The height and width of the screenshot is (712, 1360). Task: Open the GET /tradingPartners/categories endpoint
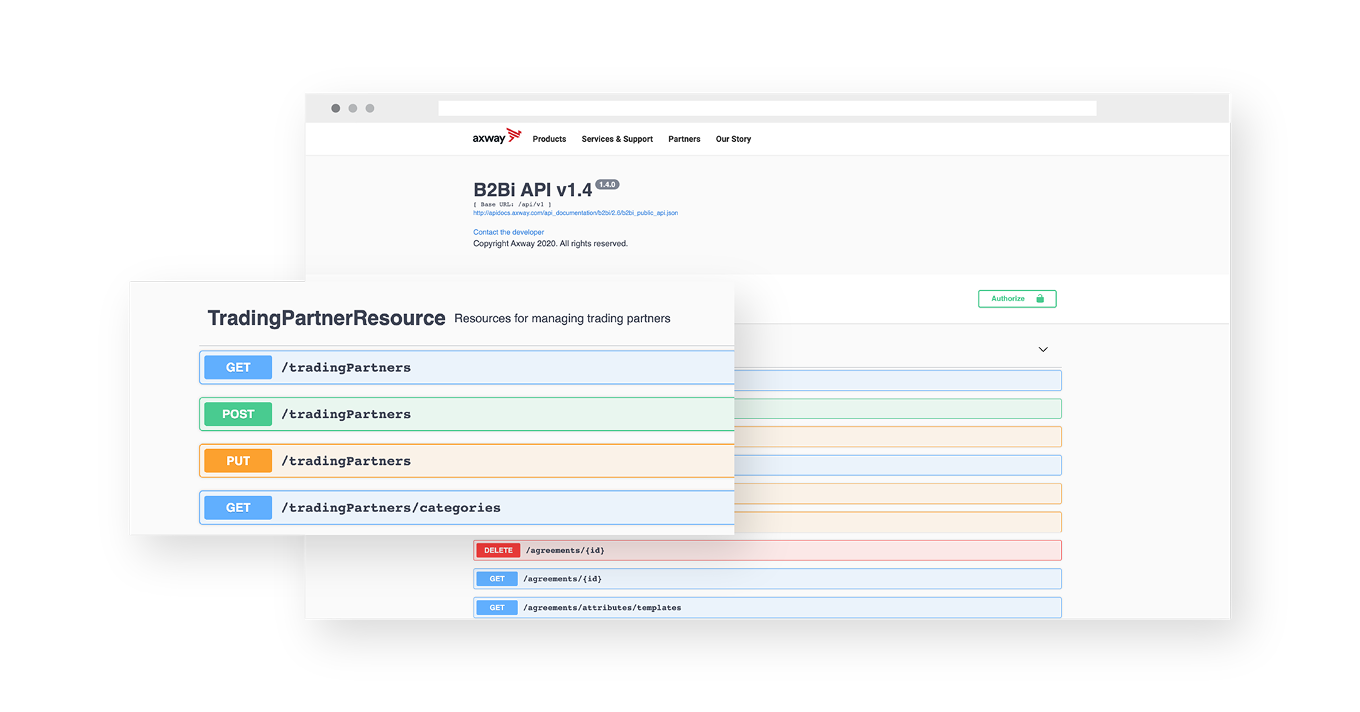(x=466, y=508)
